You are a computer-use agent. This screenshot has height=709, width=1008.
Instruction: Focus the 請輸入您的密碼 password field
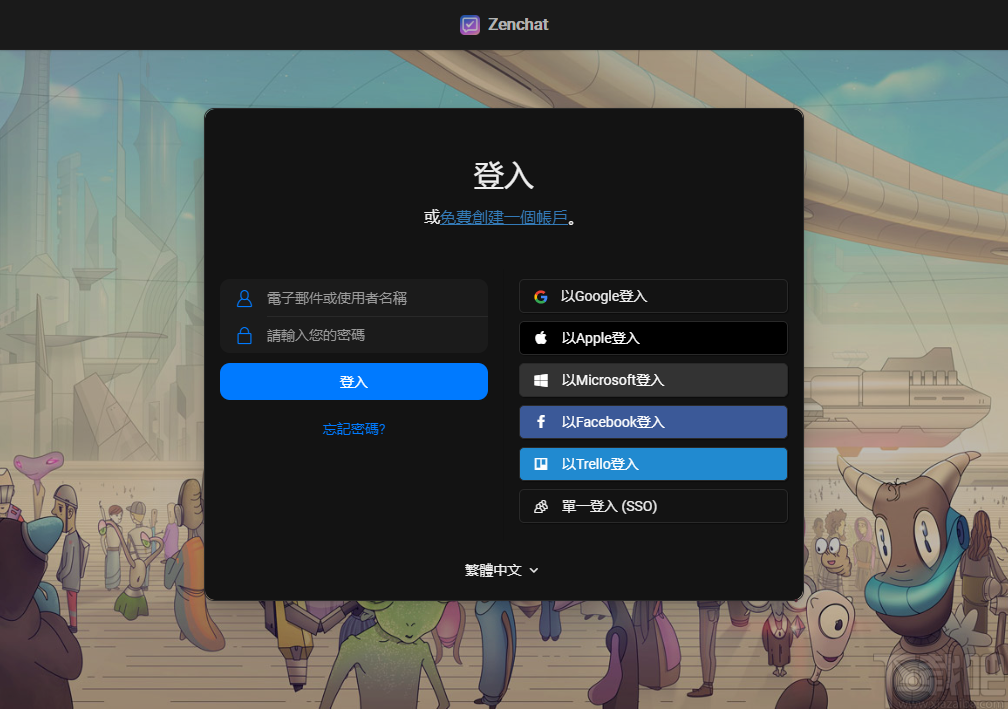click(354, 335)
